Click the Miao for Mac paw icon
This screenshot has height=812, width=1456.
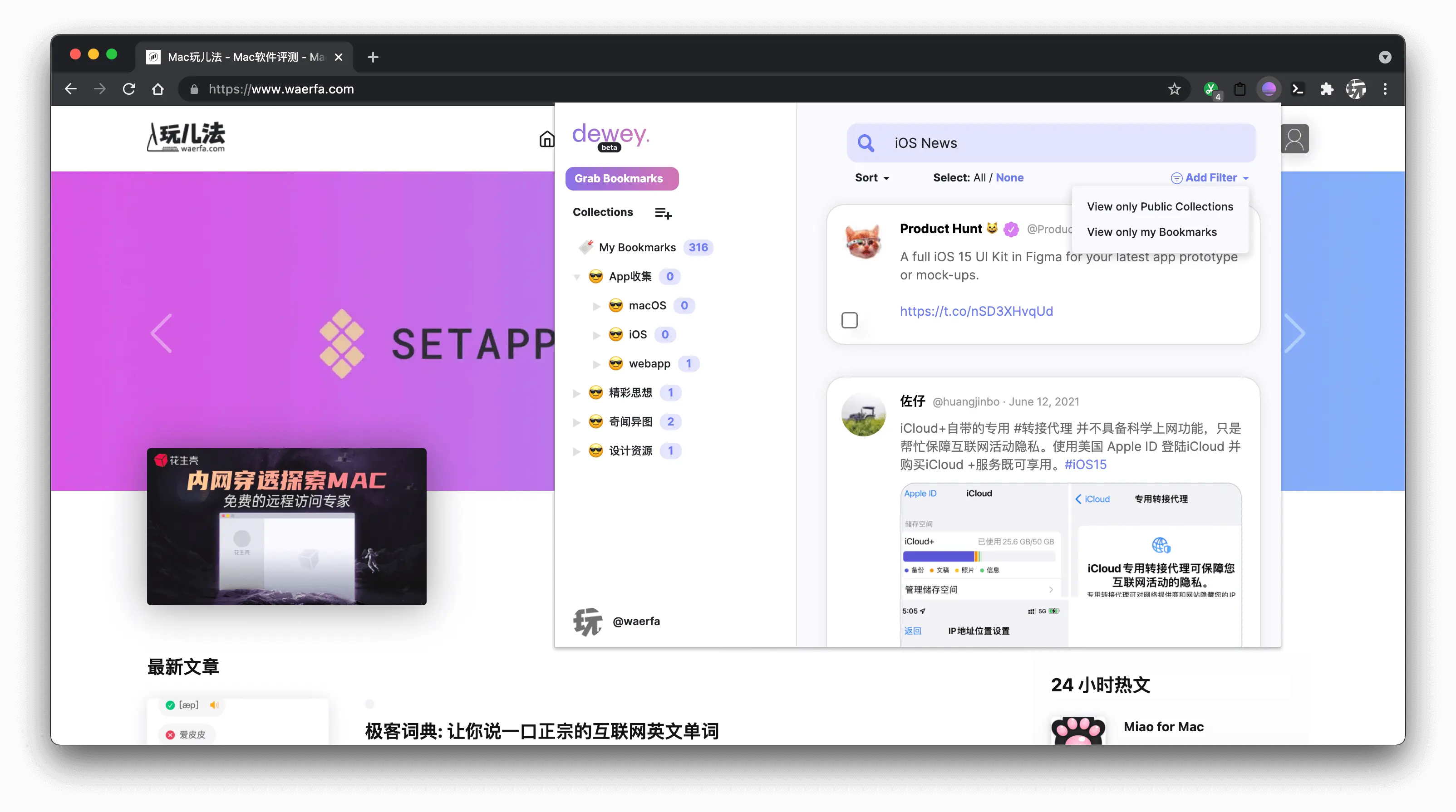pyautogui.click(x=1078, y=731)
